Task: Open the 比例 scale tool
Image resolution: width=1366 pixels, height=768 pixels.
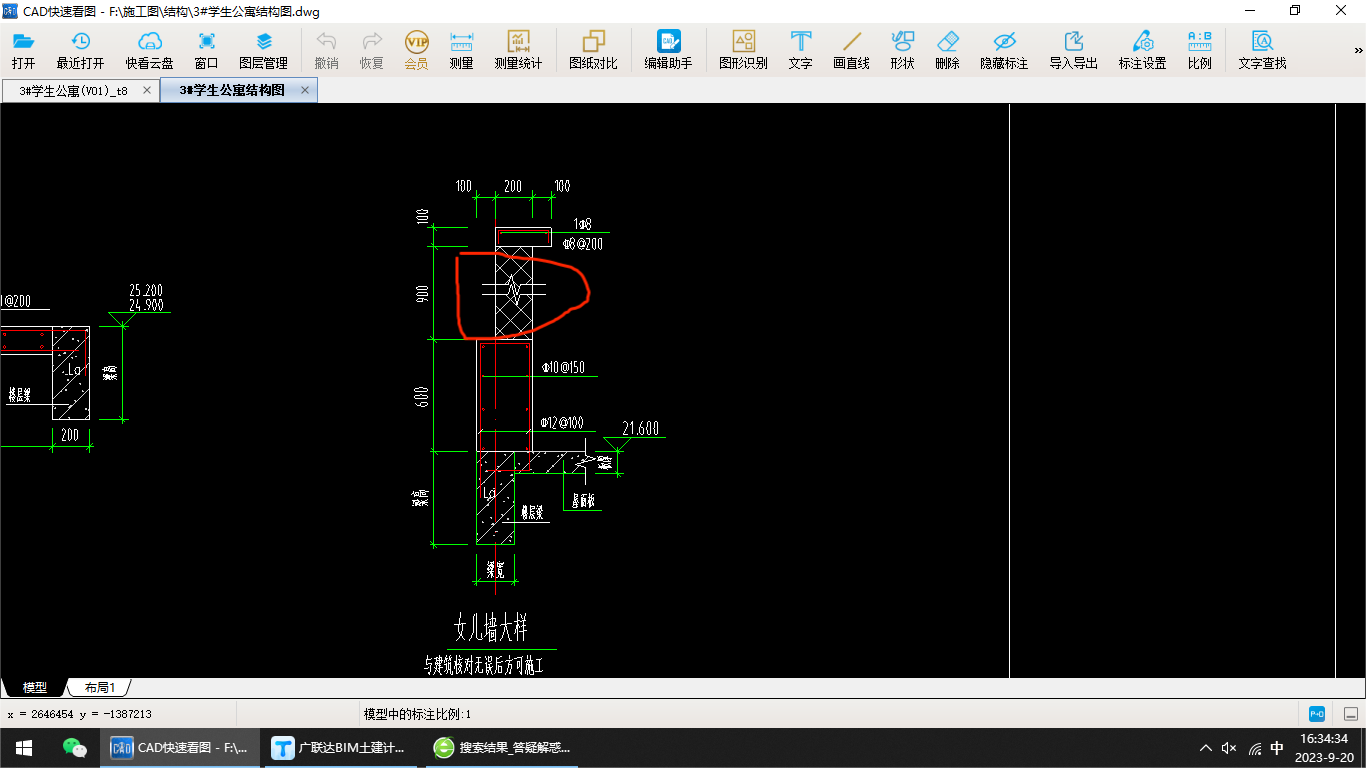Action: [x=1199, y=50]
